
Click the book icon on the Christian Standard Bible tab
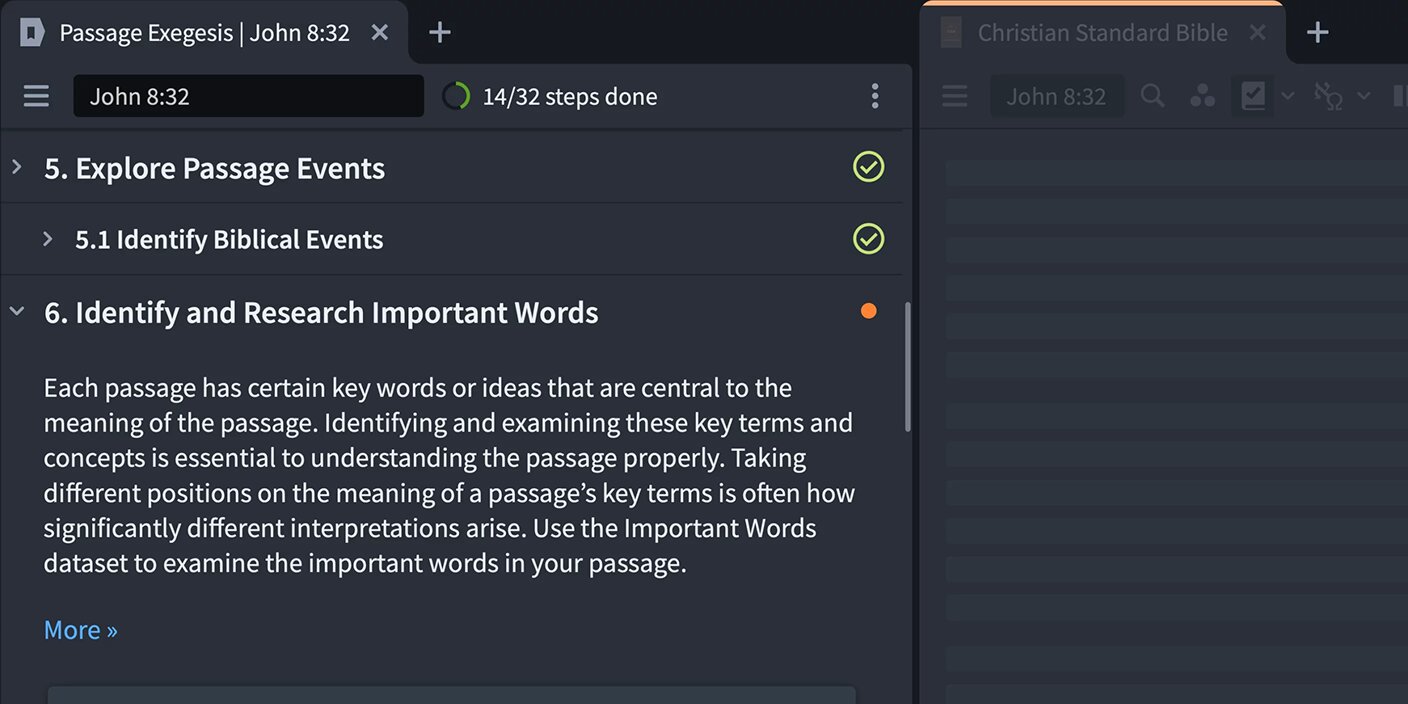coord(952,33)
